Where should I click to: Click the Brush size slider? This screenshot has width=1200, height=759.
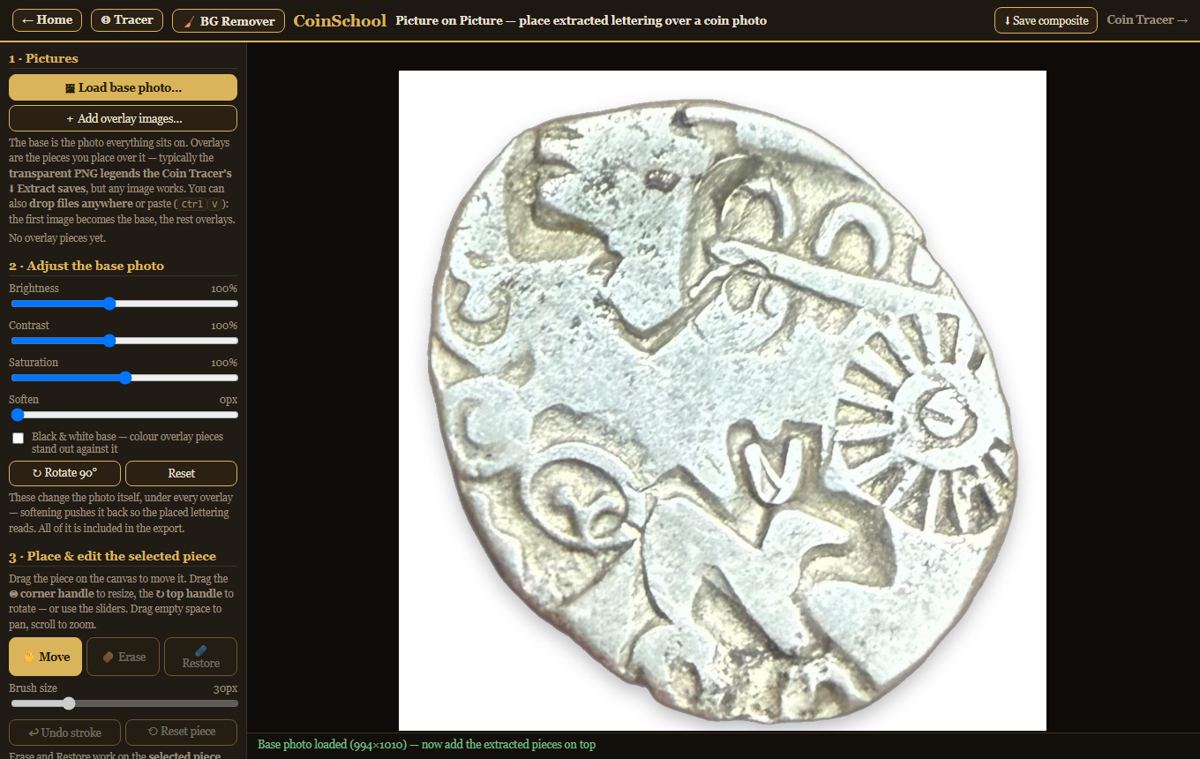[x=123, y=704]
